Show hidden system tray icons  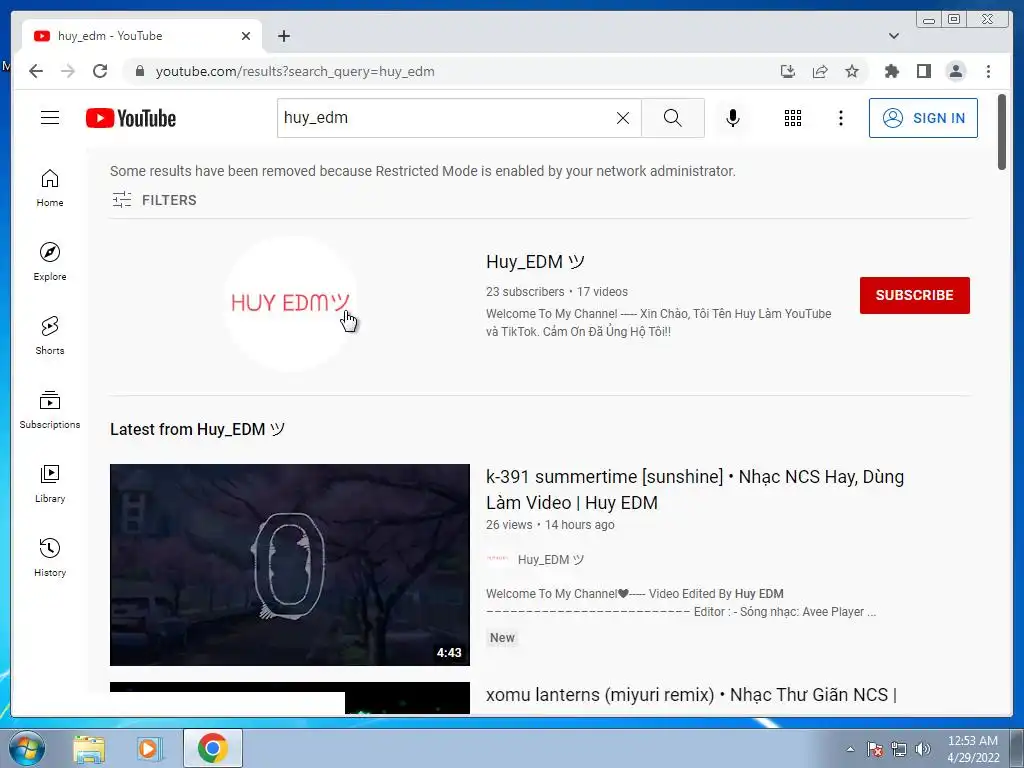[x=850, y=749]
